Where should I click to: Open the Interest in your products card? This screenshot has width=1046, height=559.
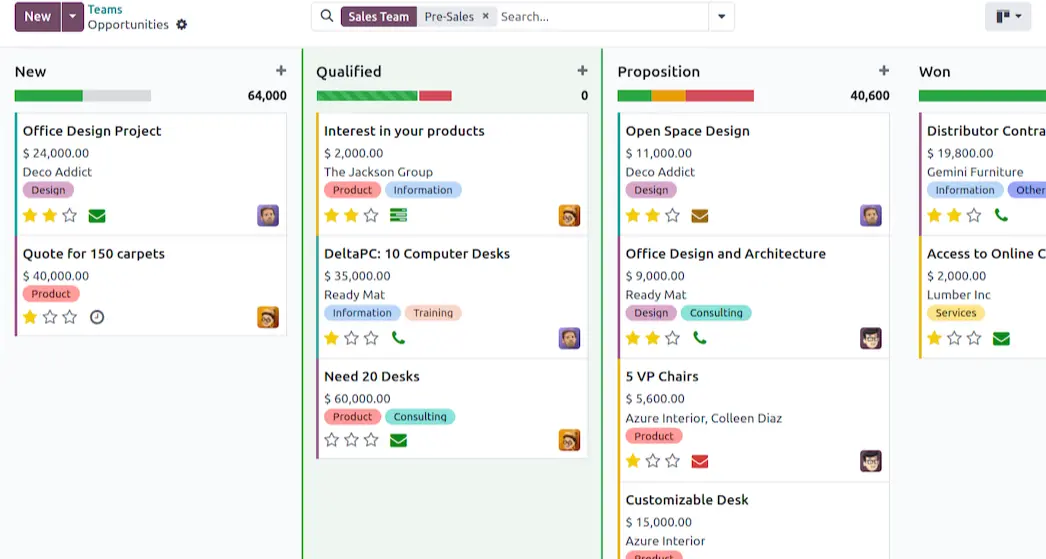tap(404, 131)
